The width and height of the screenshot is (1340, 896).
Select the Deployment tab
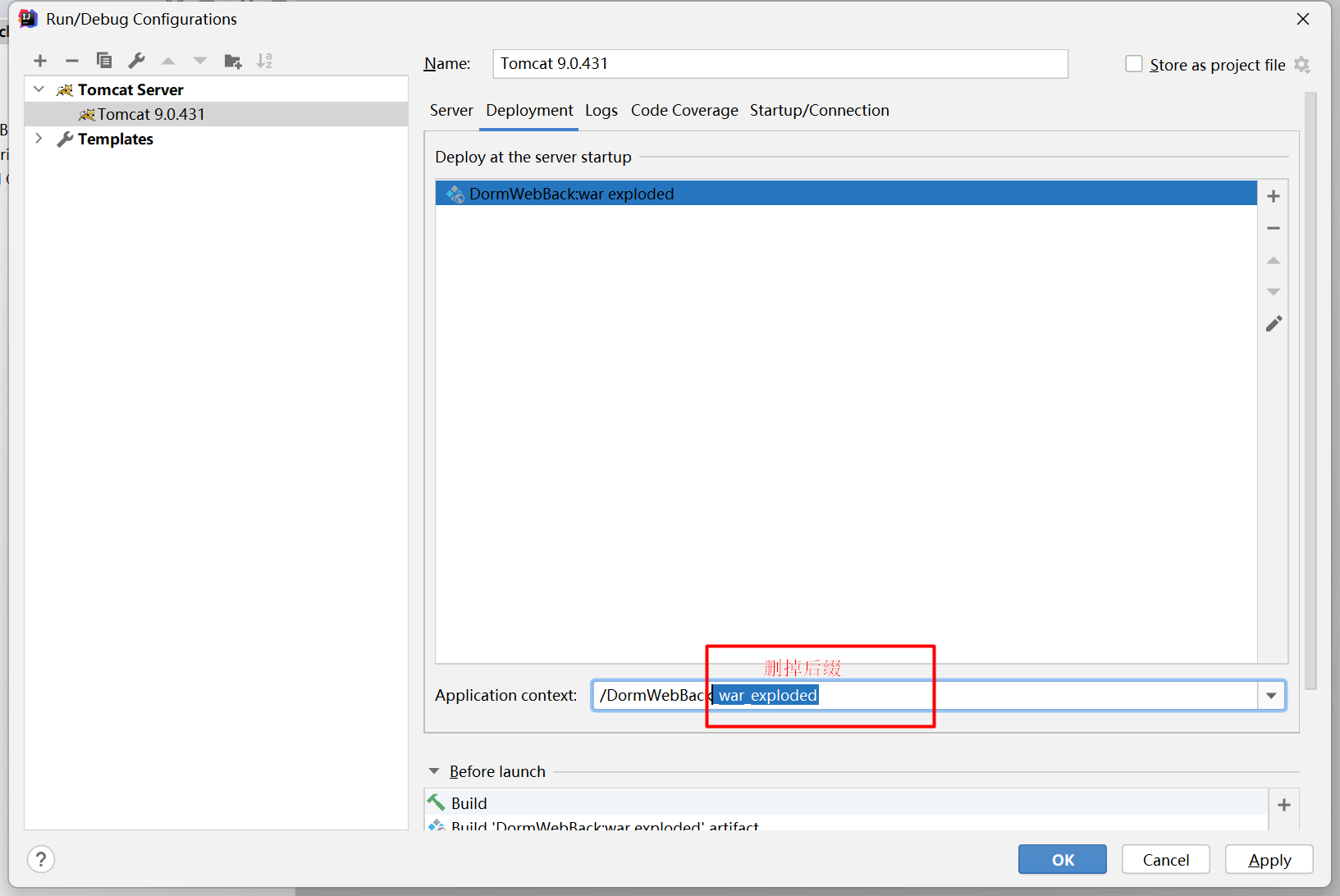[x=529, y=111]
